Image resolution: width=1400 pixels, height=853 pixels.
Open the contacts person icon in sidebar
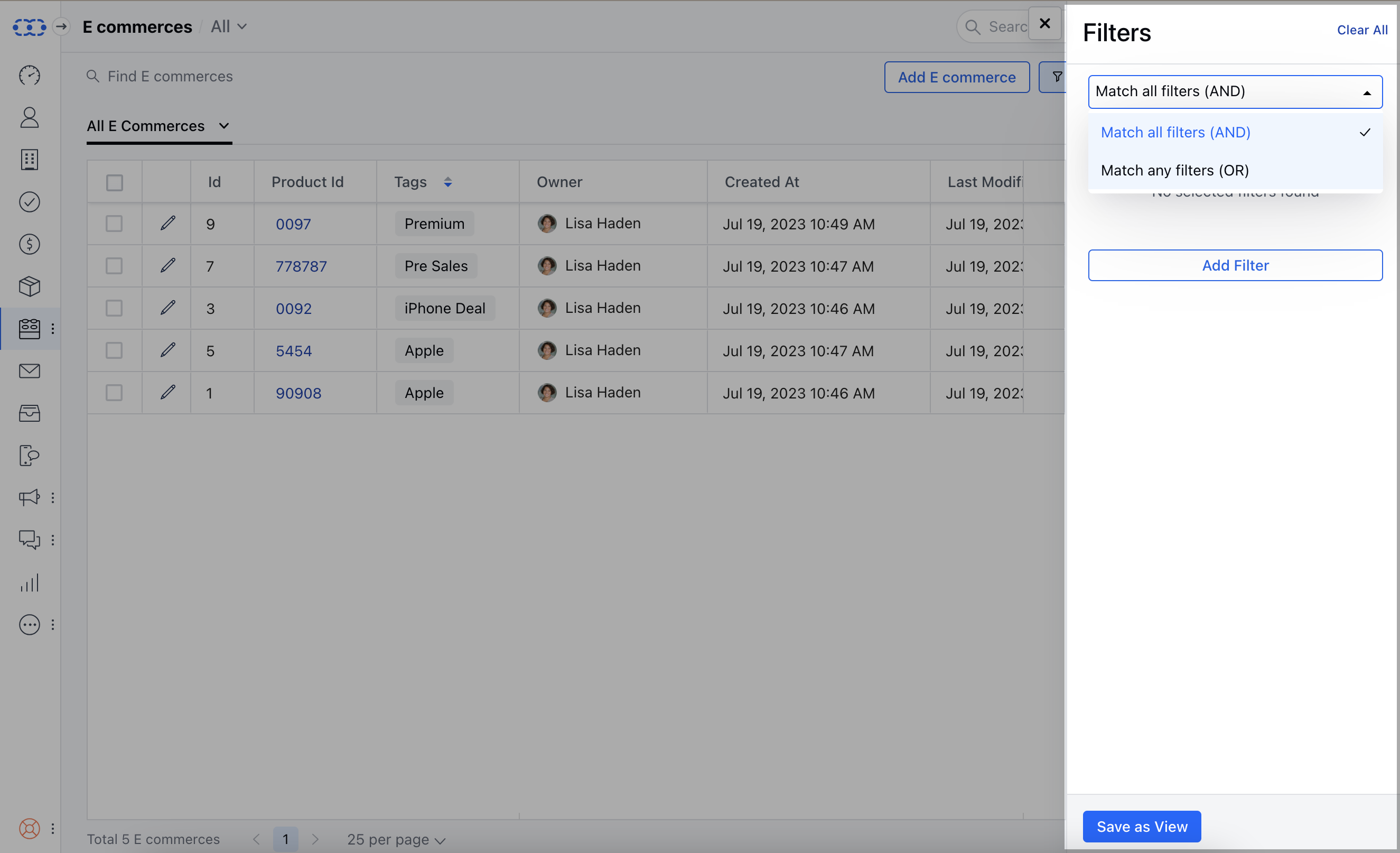point(30,118)
